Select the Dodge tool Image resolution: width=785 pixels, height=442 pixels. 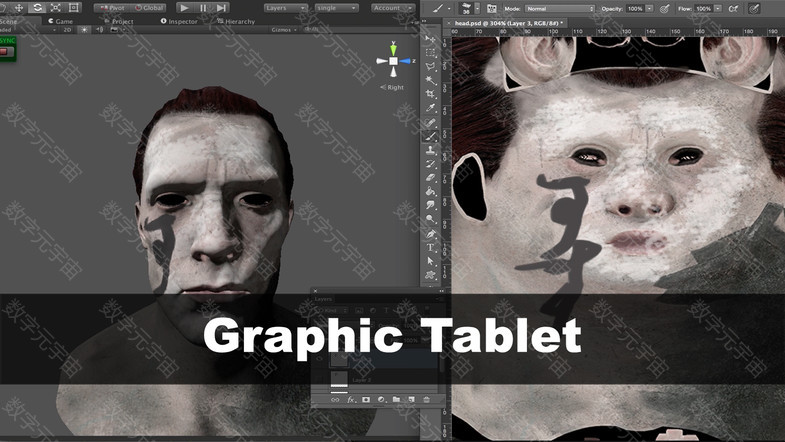coord(430,219)
